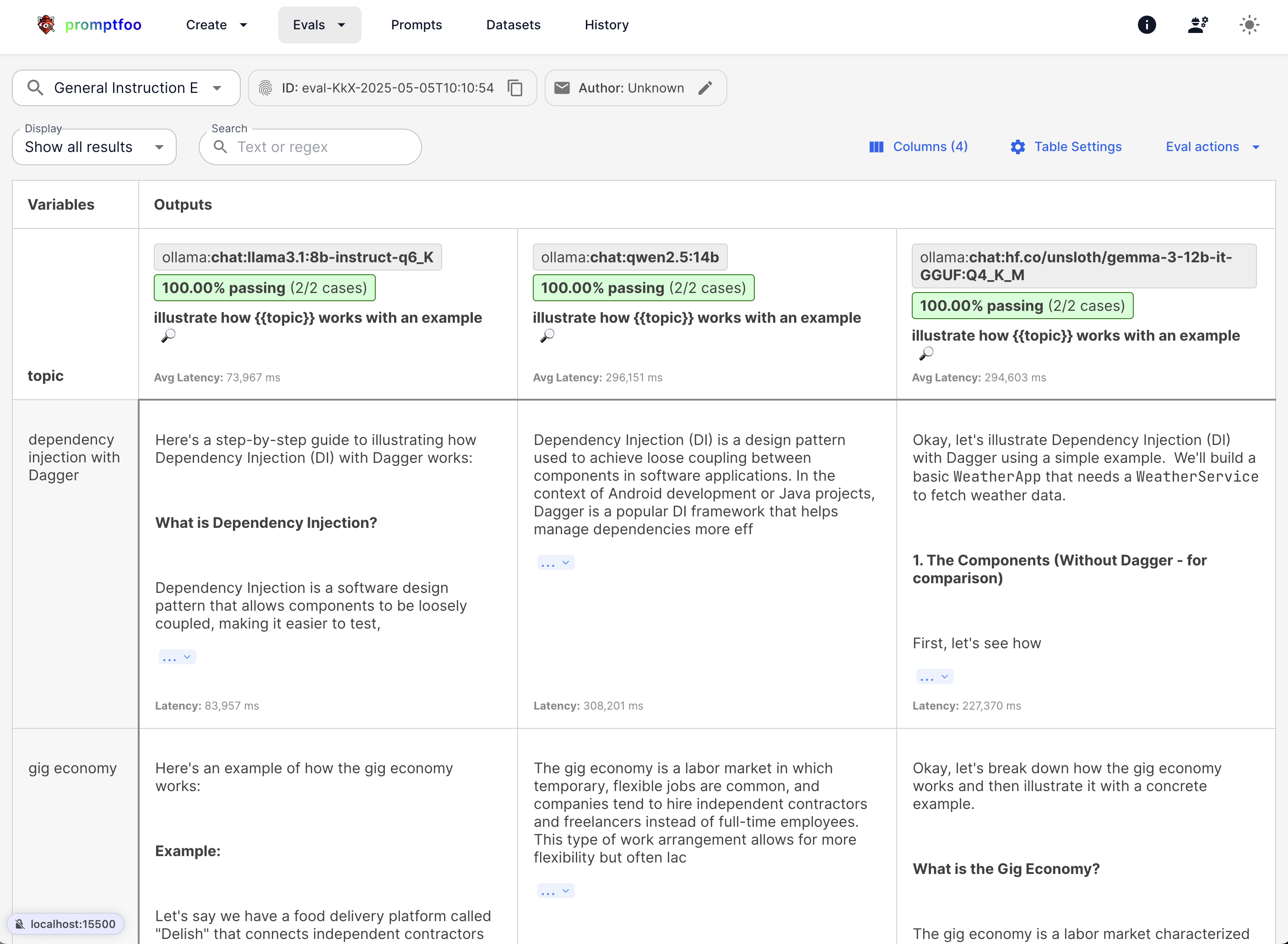Screen dimensions: 1288x944
Task: Open Table Settings
Action: click(x=1066, y=147)
